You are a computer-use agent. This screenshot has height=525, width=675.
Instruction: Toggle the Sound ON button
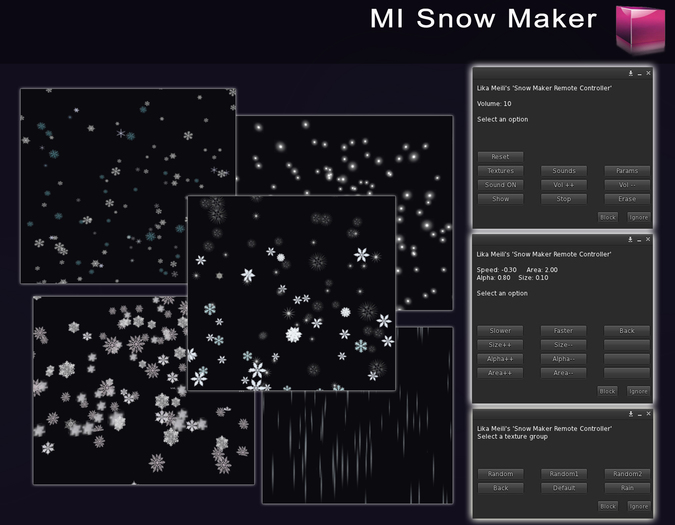coord(500,185)
